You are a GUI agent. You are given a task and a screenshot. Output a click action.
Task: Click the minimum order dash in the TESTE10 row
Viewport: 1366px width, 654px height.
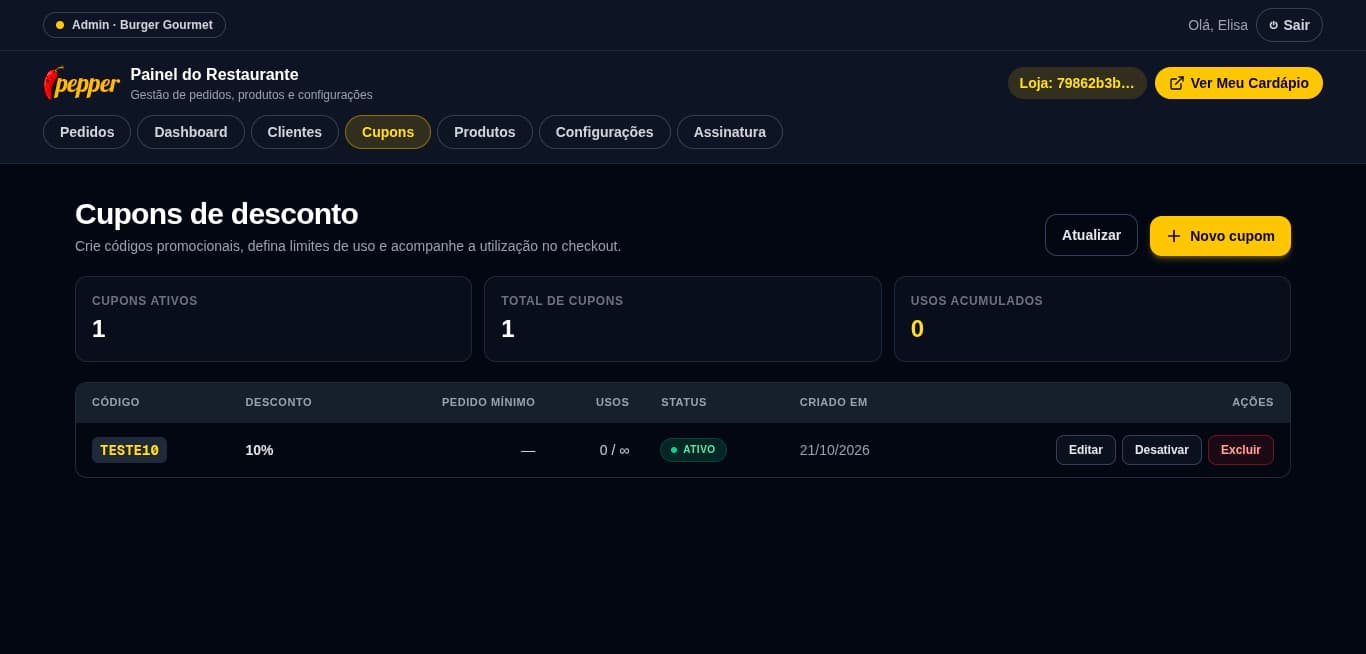[x=528, y=450]
